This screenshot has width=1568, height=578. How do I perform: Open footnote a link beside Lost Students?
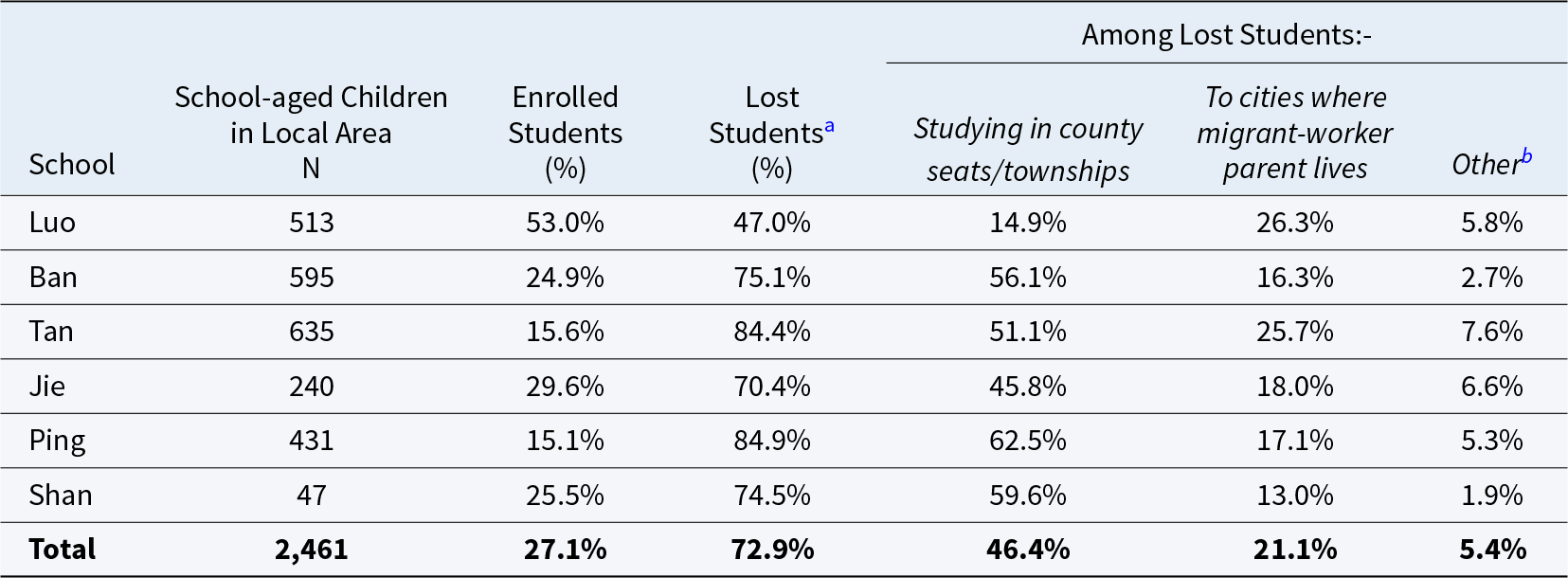click(829, 125)
